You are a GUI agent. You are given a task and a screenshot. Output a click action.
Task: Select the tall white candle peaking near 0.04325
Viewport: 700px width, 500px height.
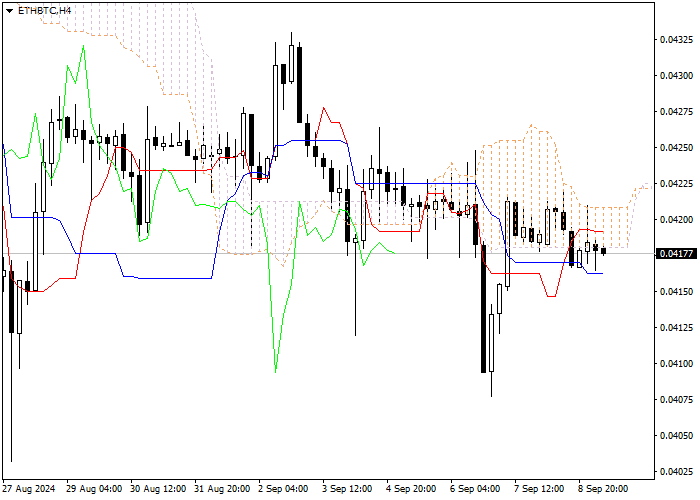pos(275,111)
